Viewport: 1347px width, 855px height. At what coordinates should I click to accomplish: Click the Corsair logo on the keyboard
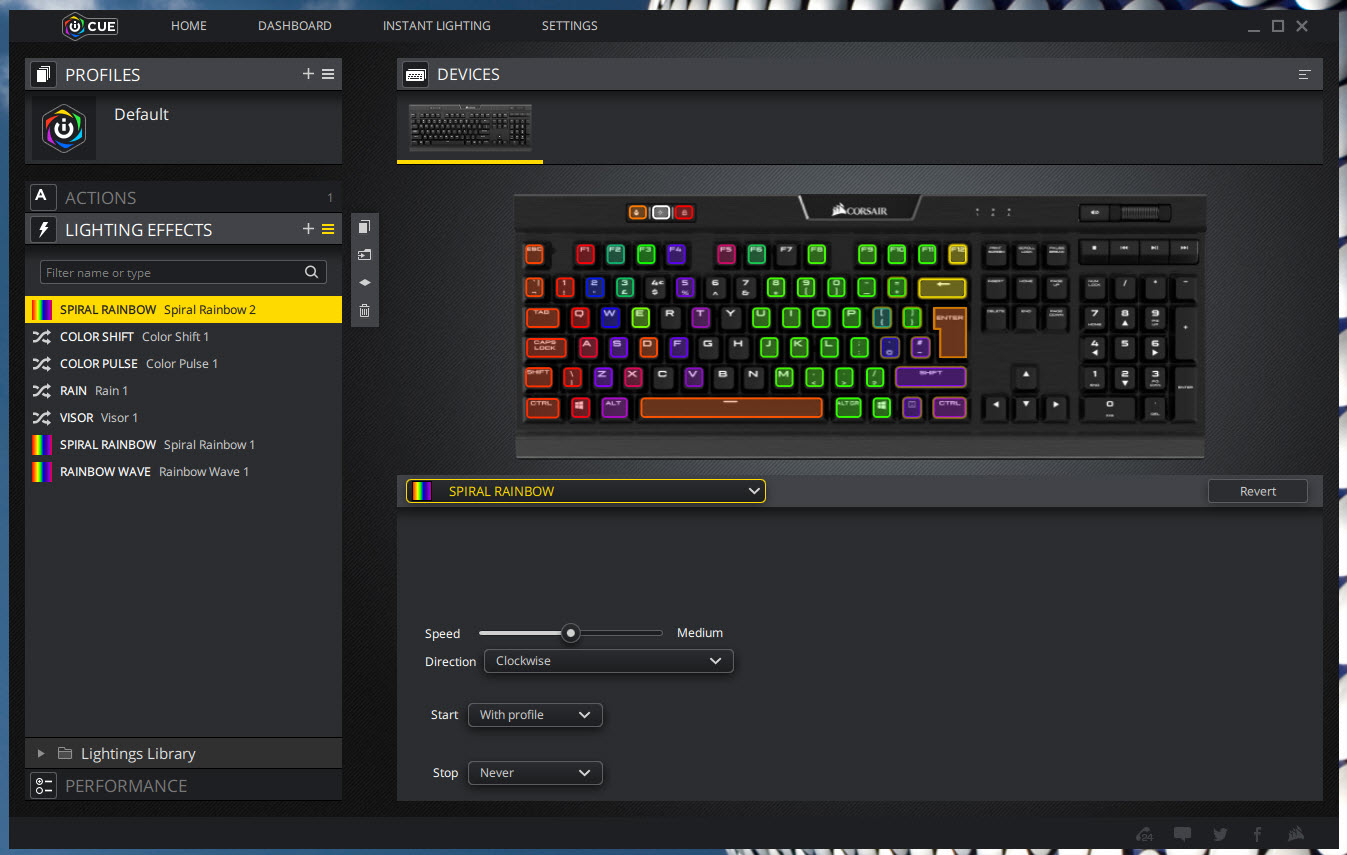click(x=861, y=210)
